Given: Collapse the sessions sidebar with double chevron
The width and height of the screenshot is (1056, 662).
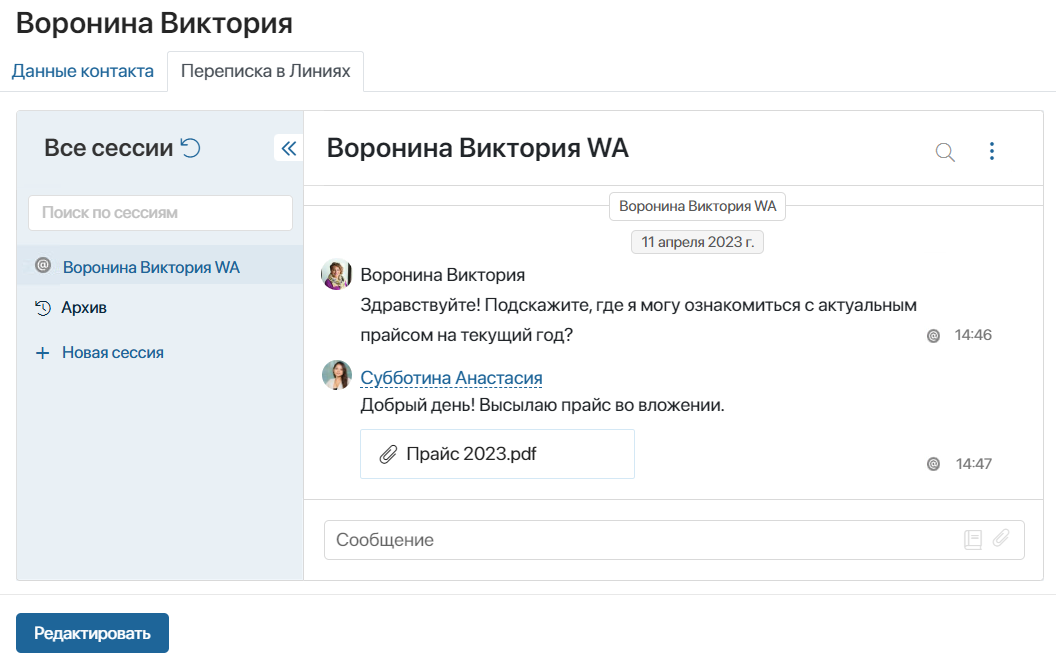Looking at the screenshot, I should [x=288, y=148].
